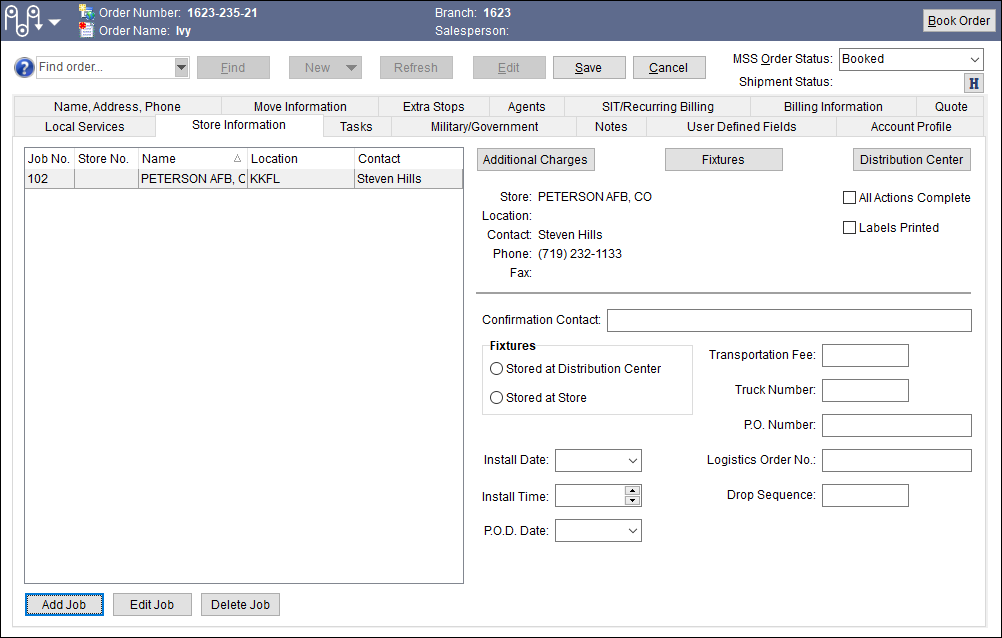This screenshot has width=1002, height=638.
Task: Click the blue Help question mark icon
Action: click(22, 67)
